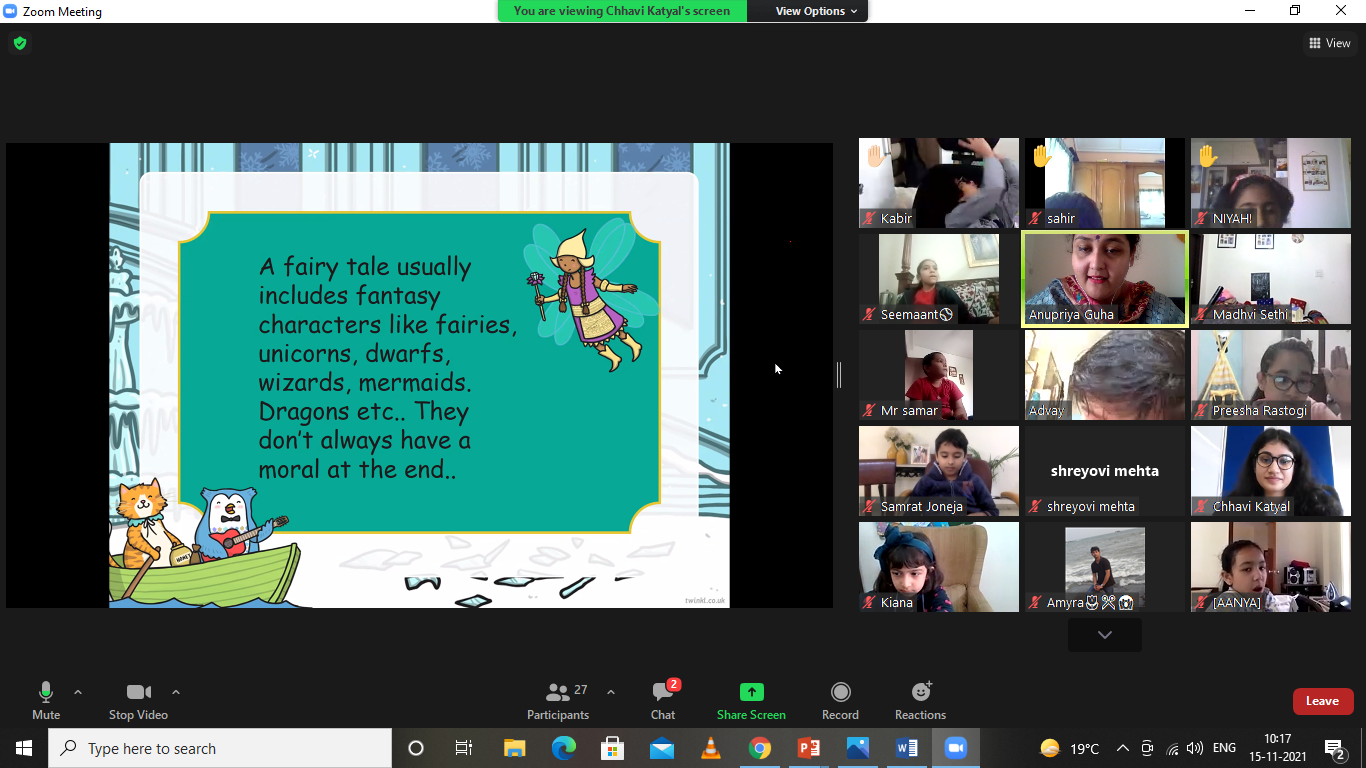Click the green encryption shield icon
Viewport: 1366px width, 768px height.
[x=19, y=43]
